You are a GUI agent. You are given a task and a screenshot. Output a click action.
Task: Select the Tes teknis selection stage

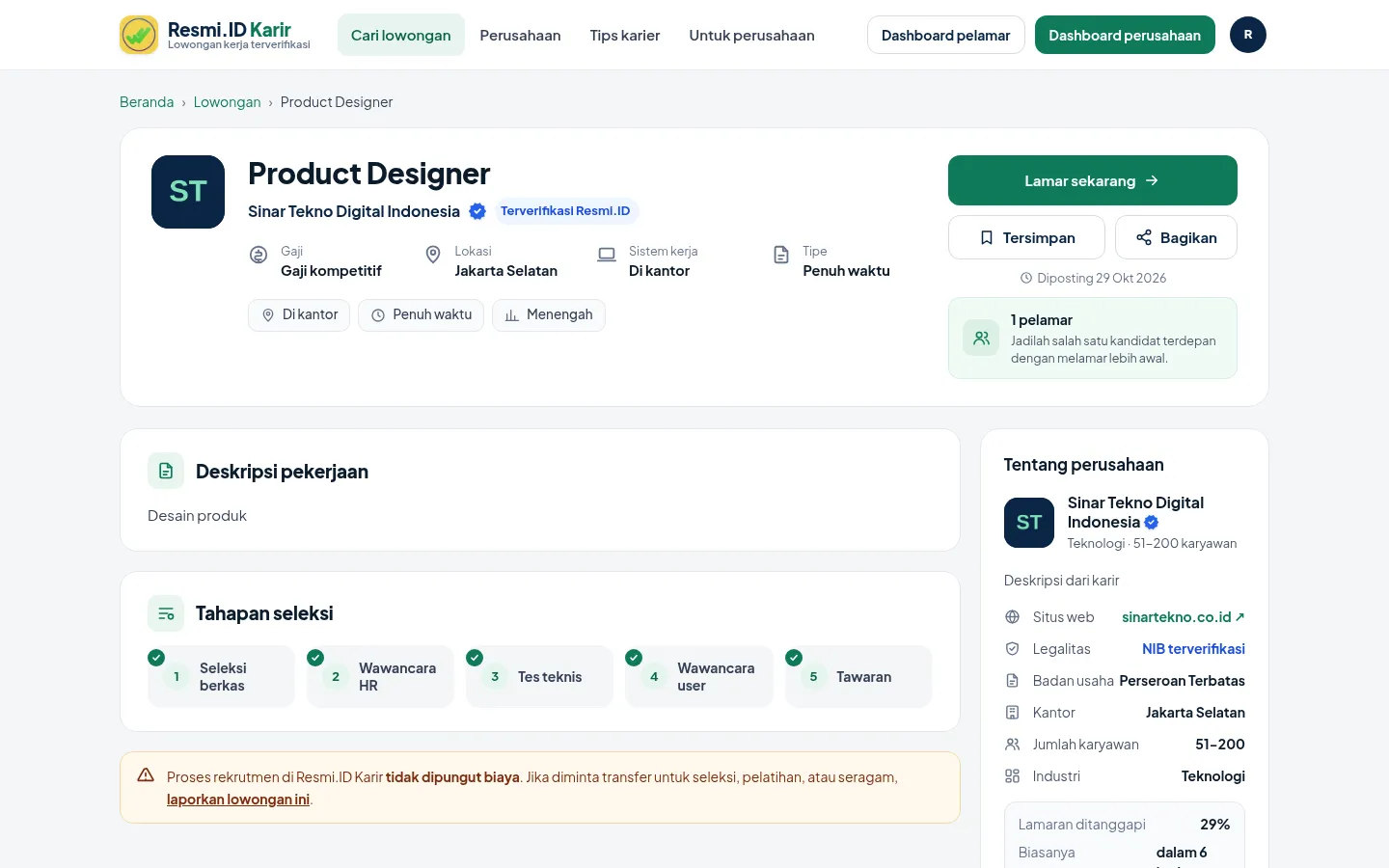(x=539, y=677)
